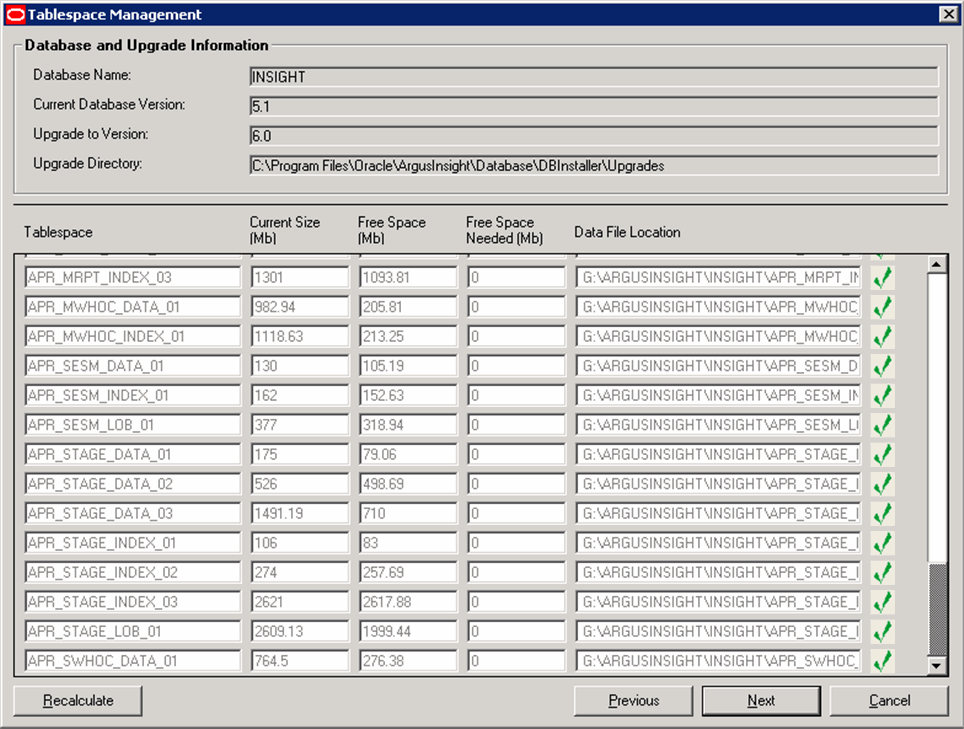Click current size field showing 982.94
Image resolution: width=964 pixels, height=729 pixels.
(x=300, y=307)
